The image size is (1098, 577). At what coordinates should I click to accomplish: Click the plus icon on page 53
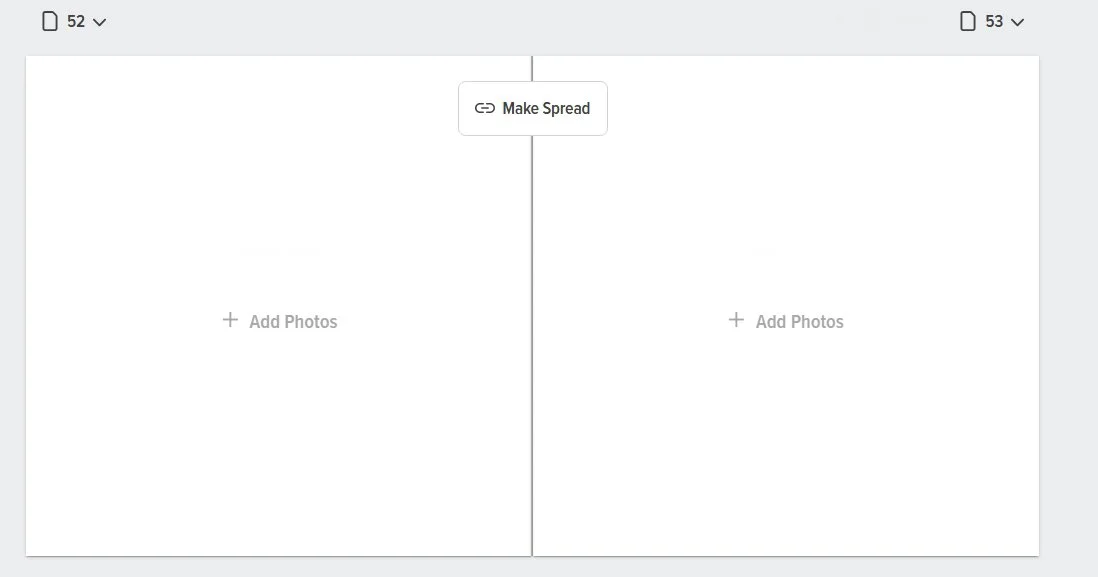[736, 320]
